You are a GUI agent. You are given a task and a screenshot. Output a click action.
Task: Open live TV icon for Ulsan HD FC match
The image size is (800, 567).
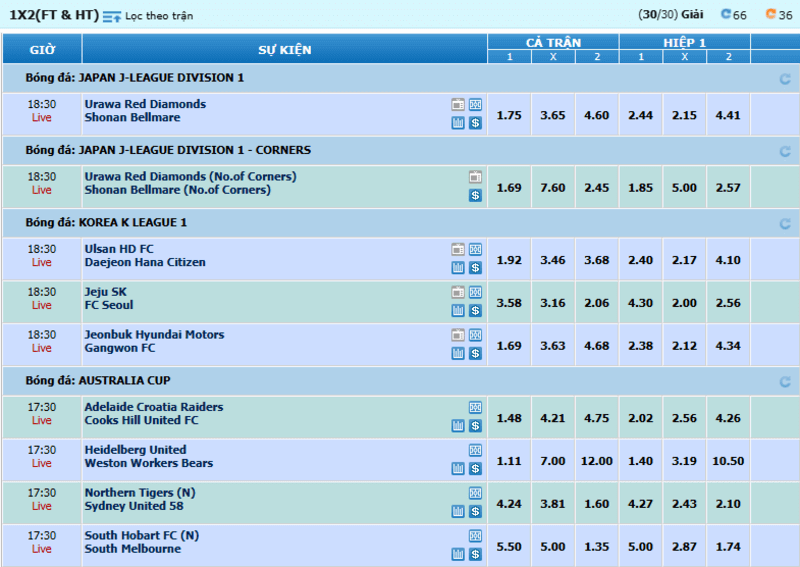tap(458, 250)
